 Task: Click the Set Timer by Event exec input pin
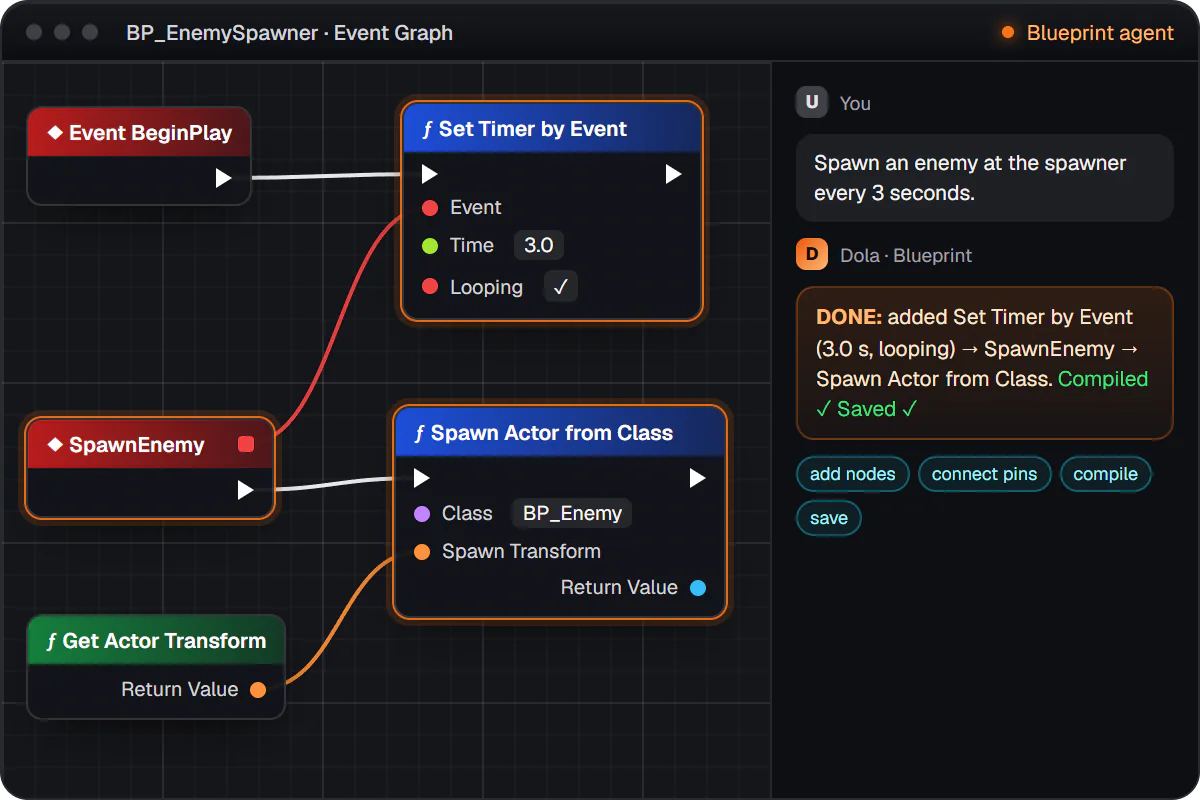(429, 174)
